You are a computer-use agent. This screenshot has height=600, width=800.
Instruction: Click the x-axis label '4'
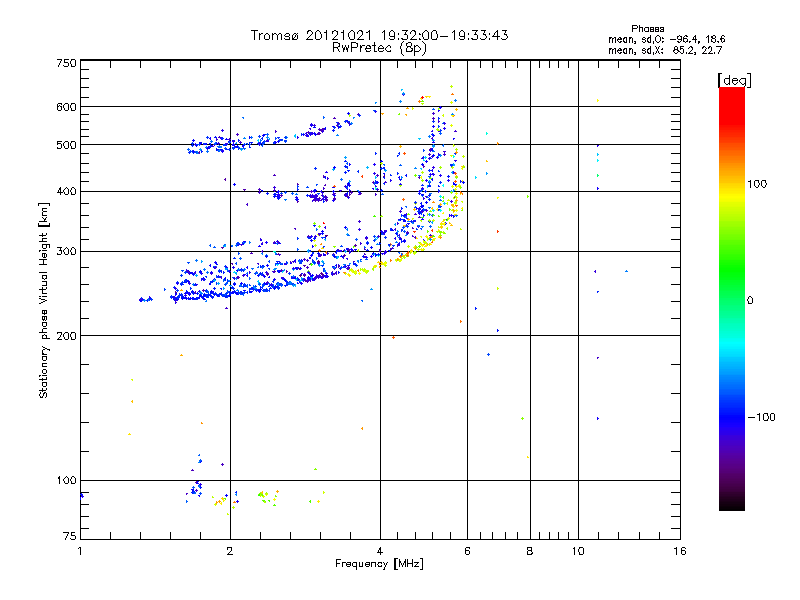[380, 551]
